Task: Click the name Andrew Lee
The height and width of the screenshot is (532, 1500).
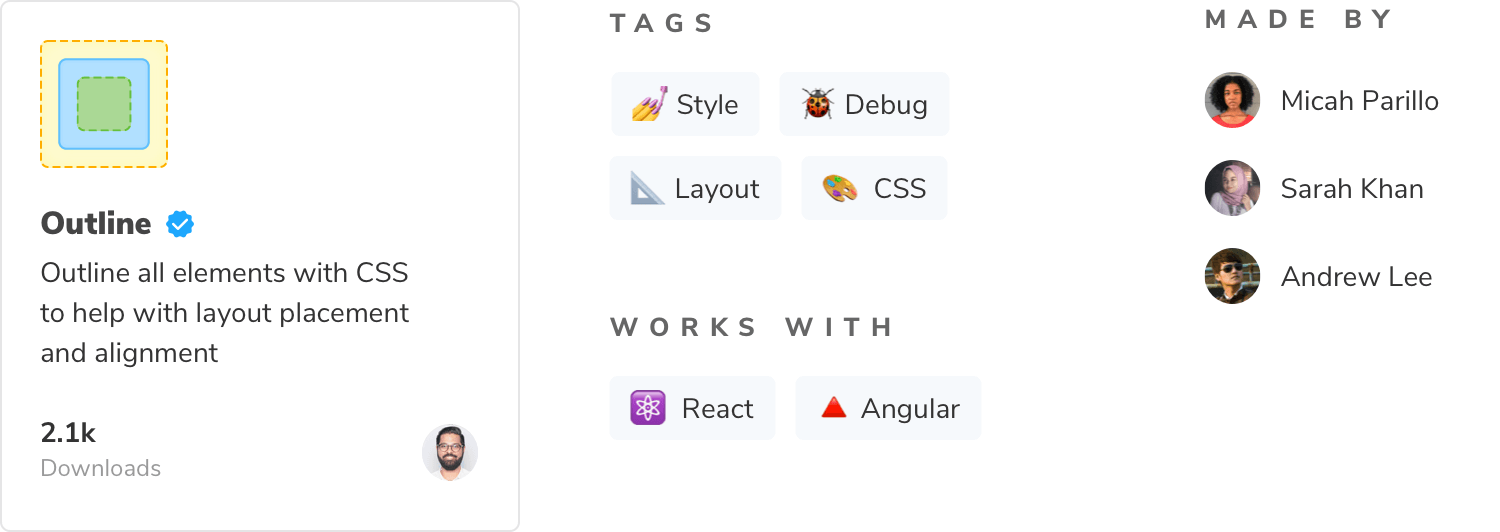Action: coord(1356,276)
